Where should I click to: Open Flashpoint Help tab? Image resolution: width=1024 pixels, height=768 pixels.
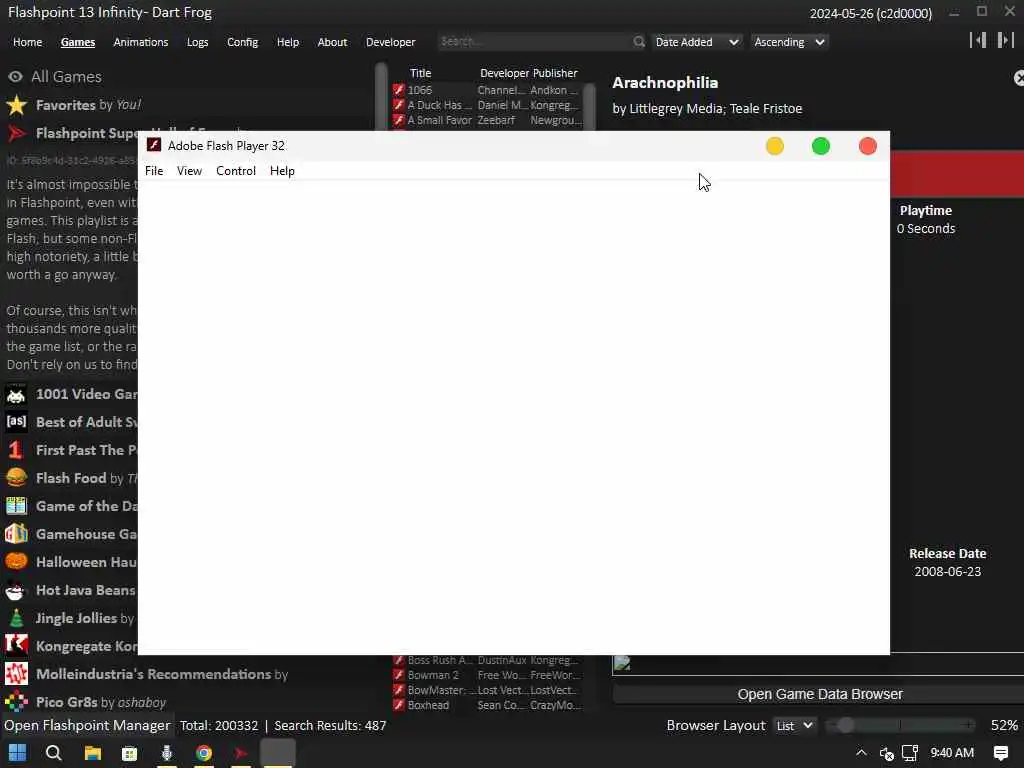pos(287,42)
